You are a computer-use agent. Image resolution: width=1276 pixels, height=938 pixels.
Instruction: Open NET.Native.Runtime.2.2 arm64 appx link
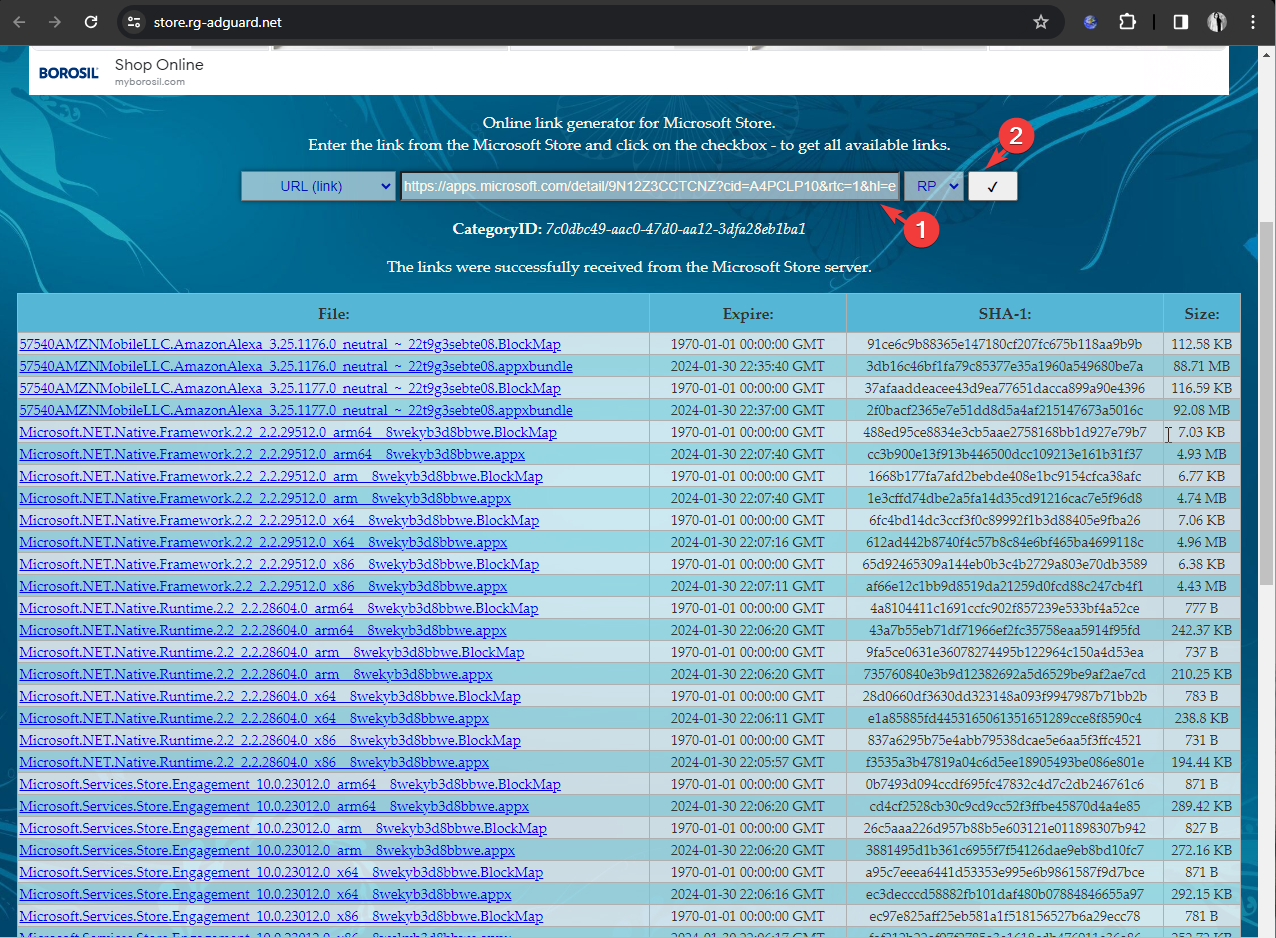pos(263,630)
